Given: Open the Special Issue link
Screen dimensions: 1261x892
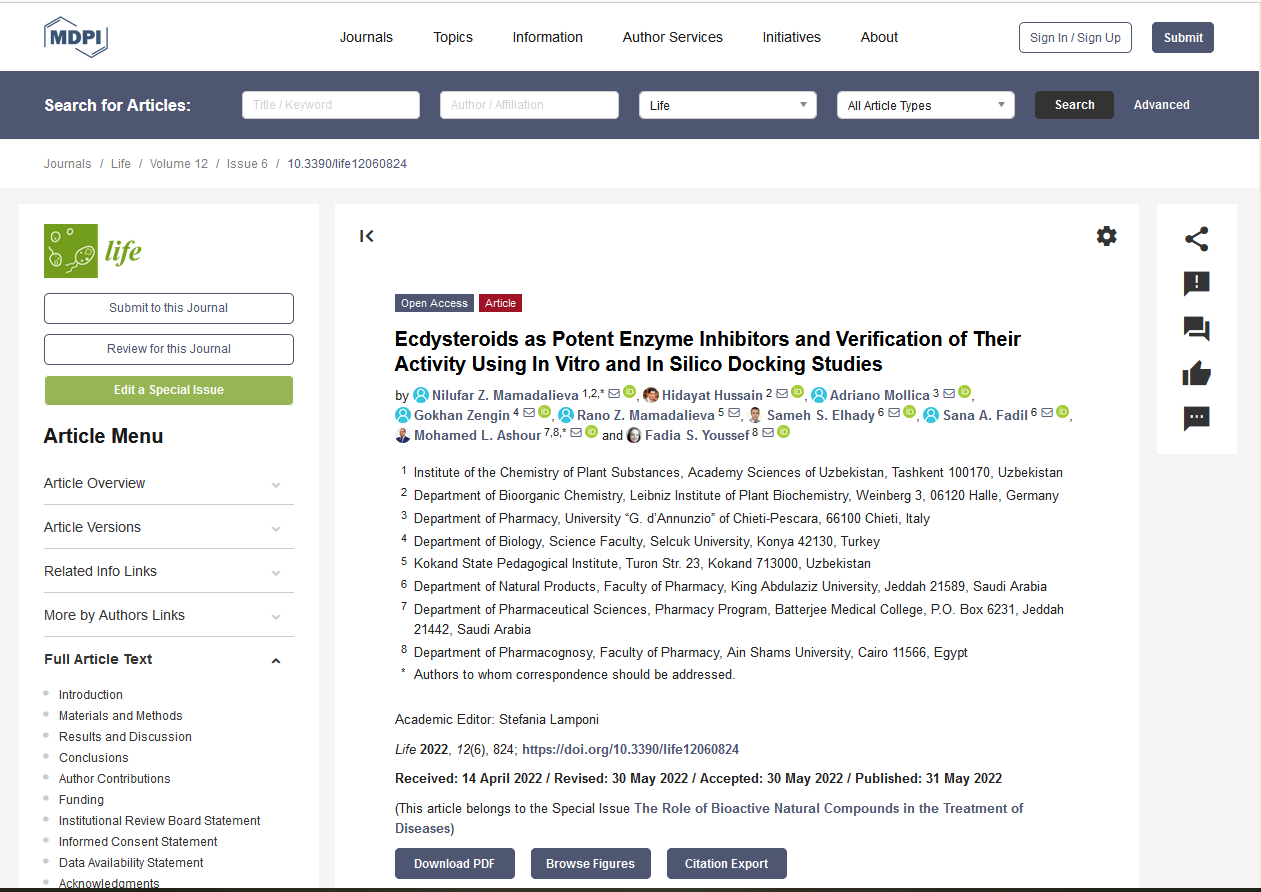Looking at the screenshot, I should pyautogui.click(x=709, y=818).
